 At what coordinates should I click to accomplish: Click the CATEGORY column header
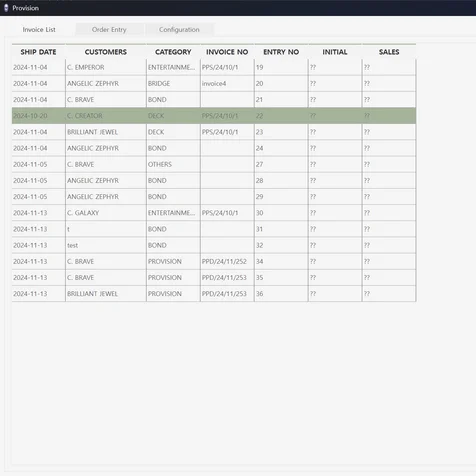(x=173, y=52)
